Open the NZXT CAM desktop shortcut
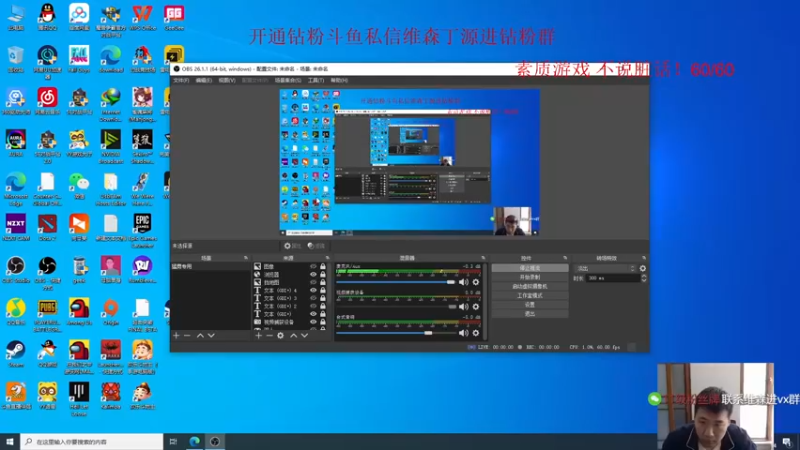Image resolution: width=800 pixels, height=450 pixels. click(x=16, y=228)
